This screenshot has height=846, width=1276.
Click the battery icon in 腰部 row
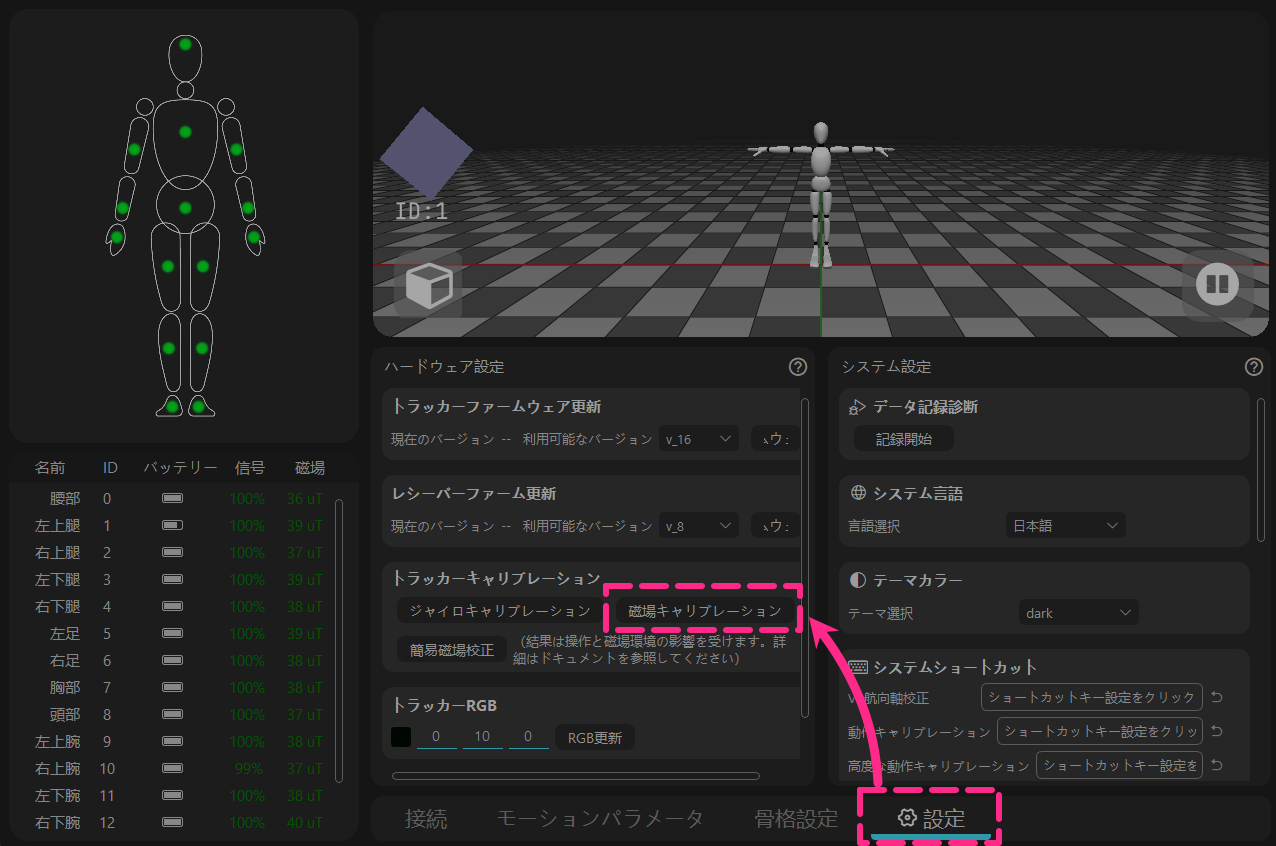172,498
